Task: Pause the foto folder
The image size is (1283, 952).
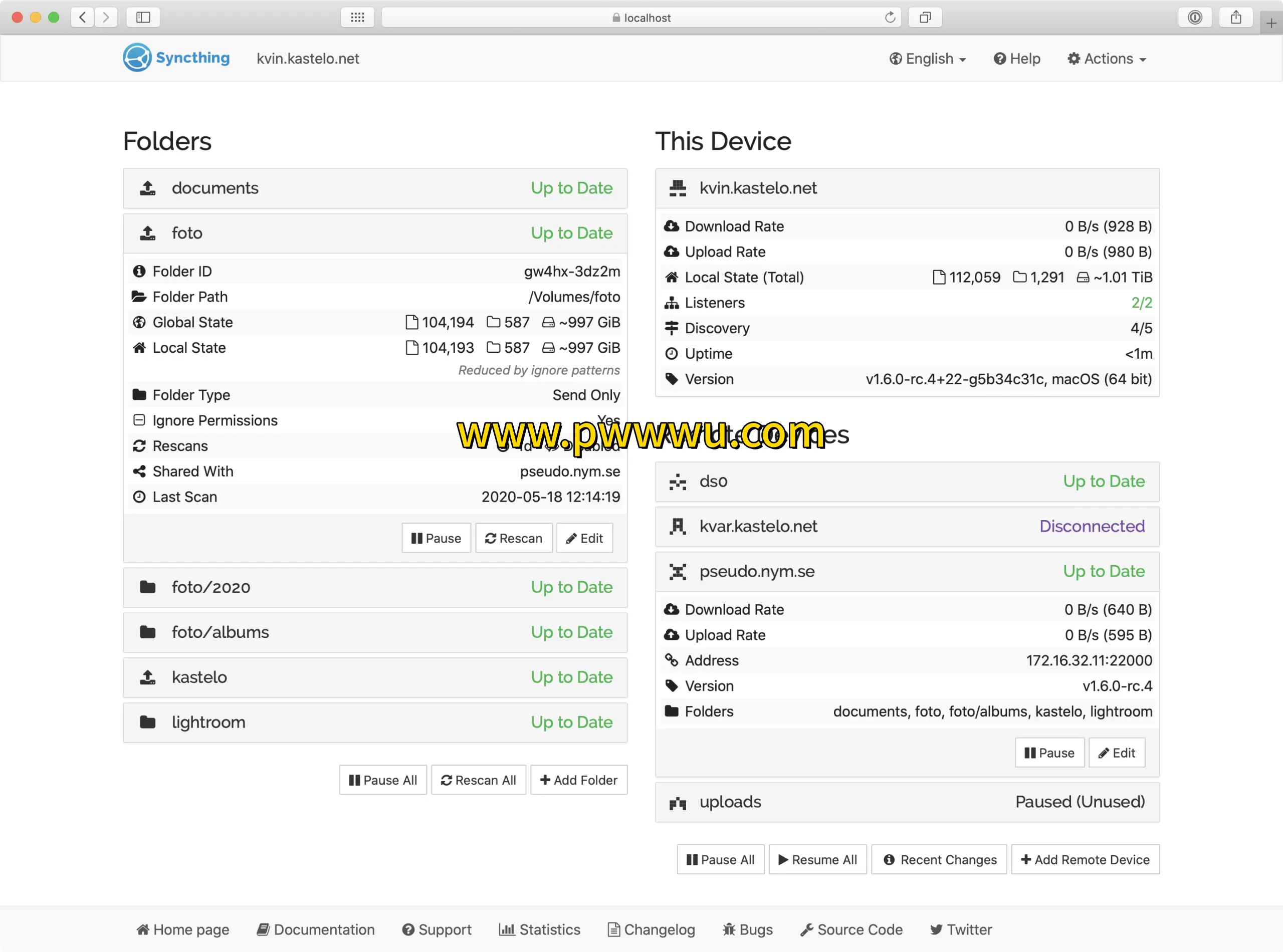Action: [436, 538]
